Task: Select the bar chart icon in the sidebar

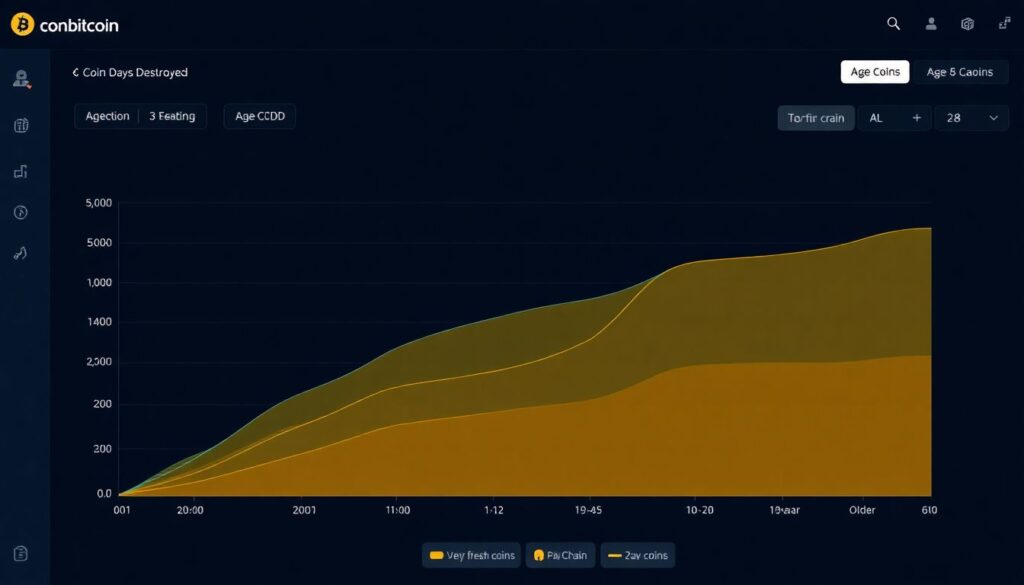Action: [x=20, y=171]
